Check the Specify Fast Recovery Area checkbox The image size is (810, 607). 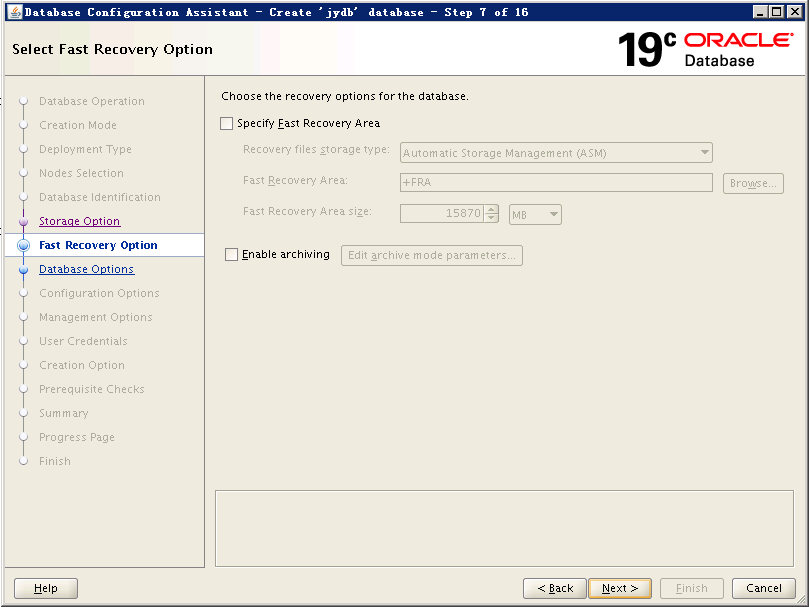point(226,123)
